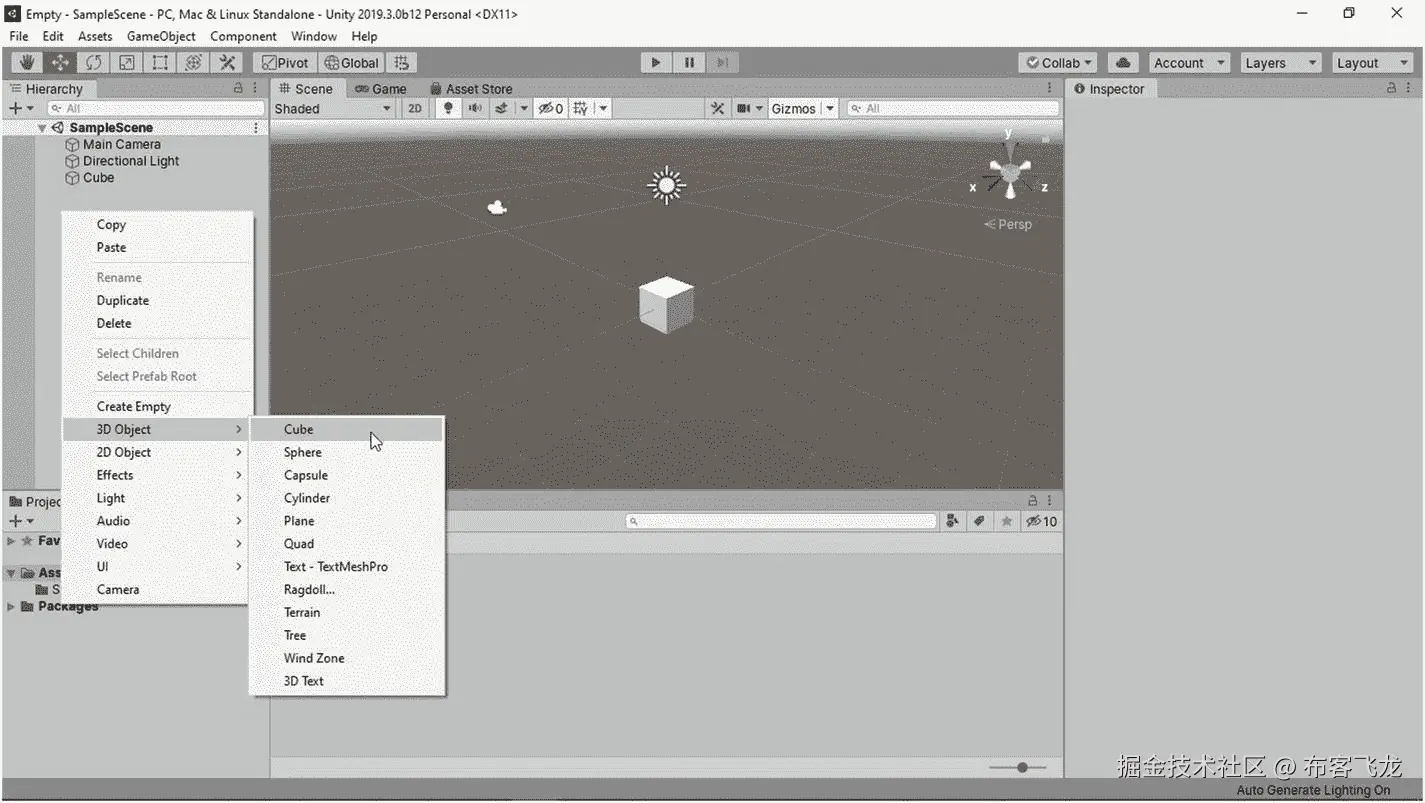The width and height of the screenshot is (1425, 803).
Task: Collapse the SampleScene tree
Action: [x=42, y=128]
